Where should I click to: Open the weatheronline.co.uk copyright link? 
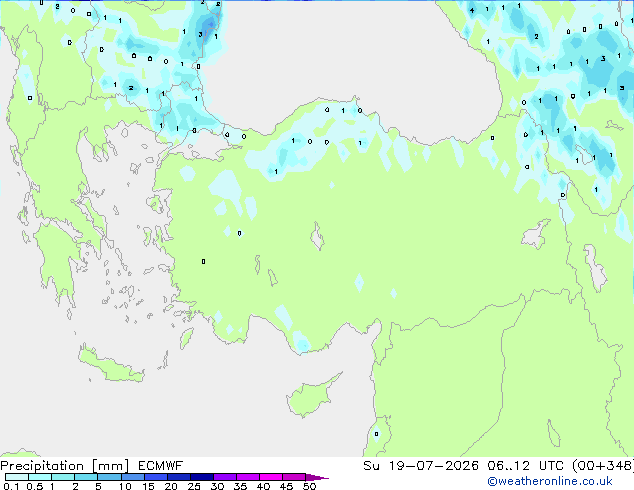coord(550,481)
